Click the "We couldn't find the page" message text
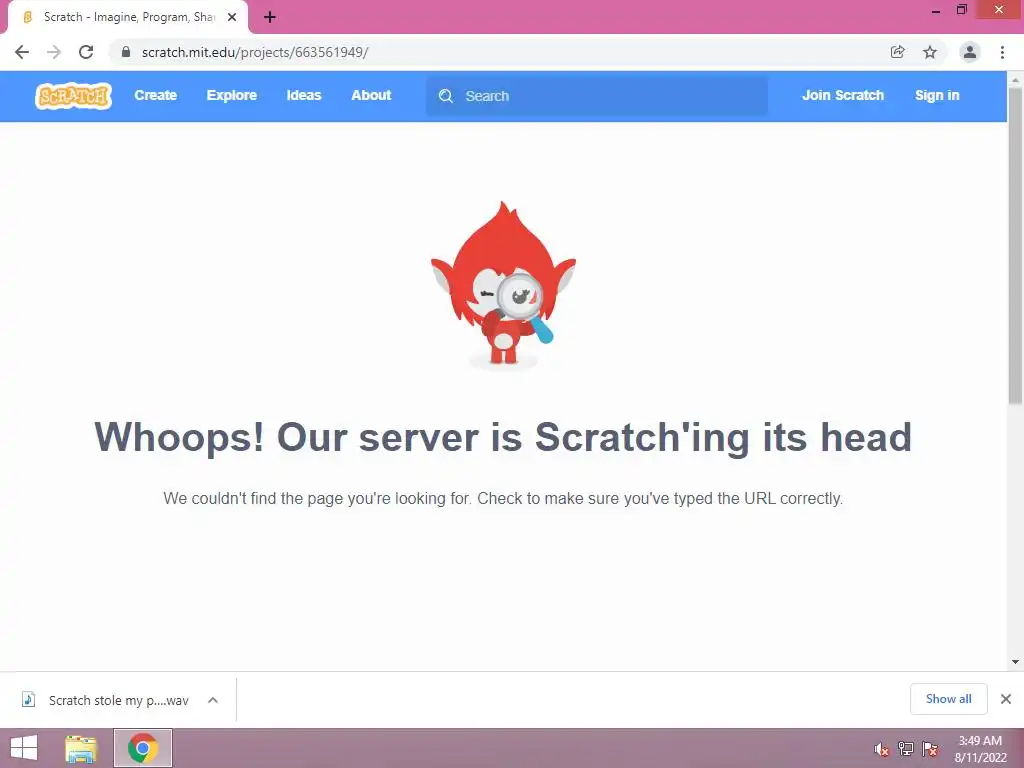1024x768 pixels. coord(503,498)
